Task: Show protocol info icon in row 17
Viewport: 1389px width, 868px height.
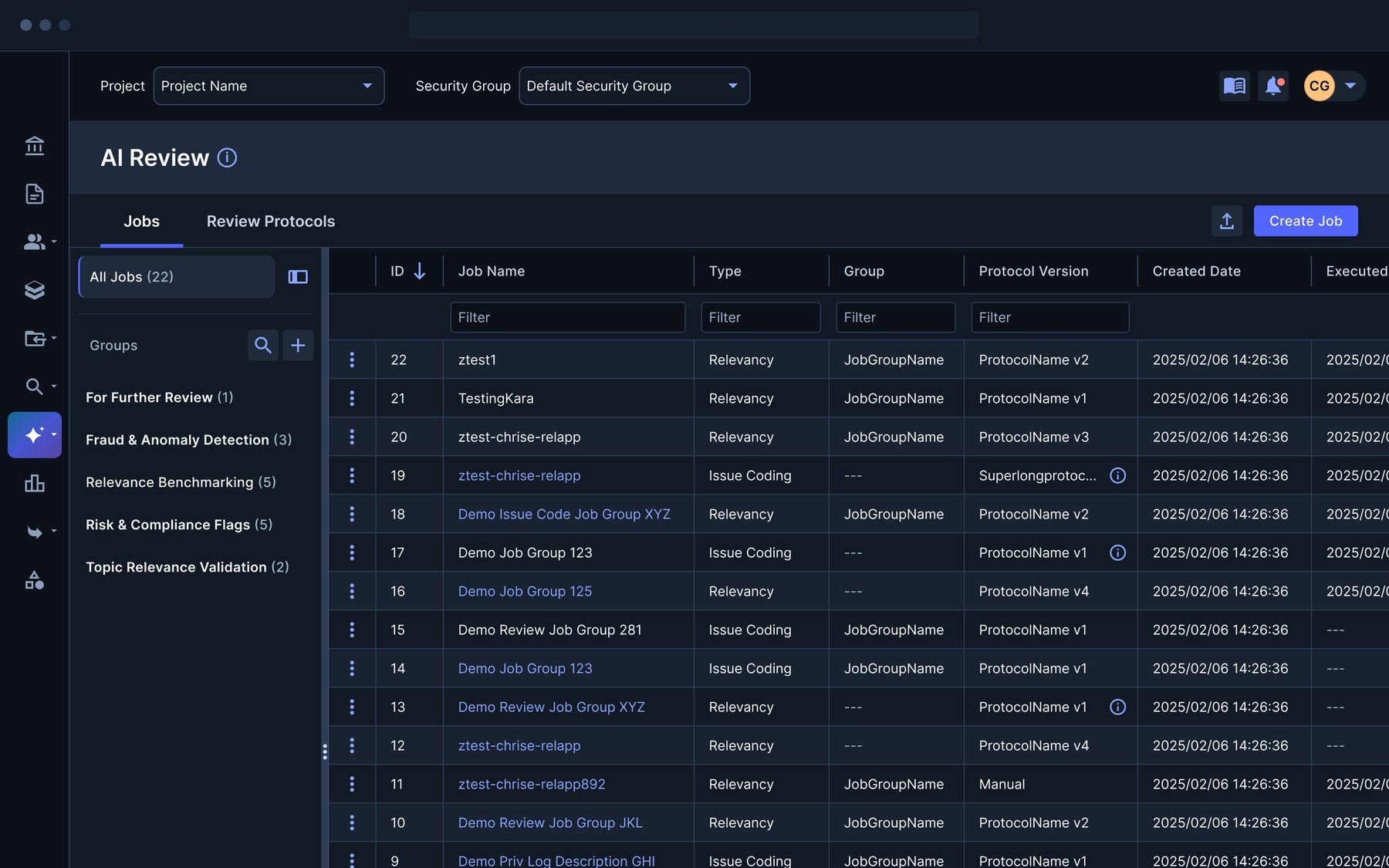Action: point(1117,552)
